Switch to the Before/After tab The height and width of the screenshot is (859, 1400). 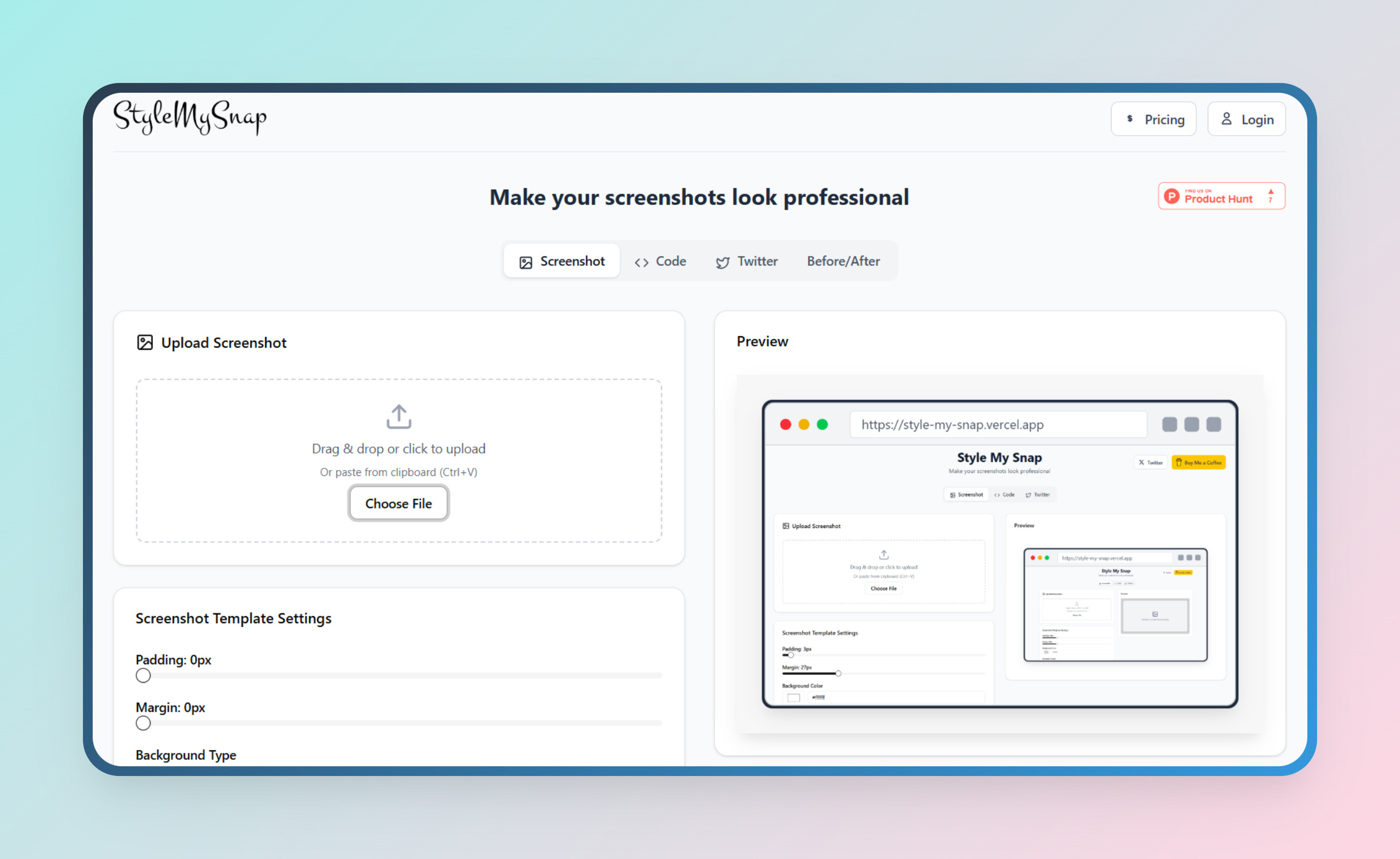pyautogui.click(x=843, y=261)
